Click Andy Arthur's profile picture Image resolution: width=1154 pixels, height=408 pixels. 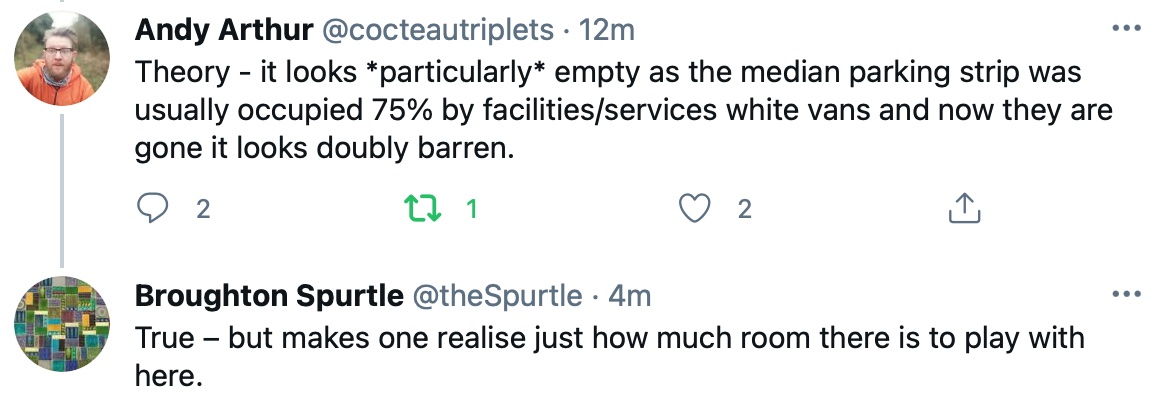(x=61, y=62)
